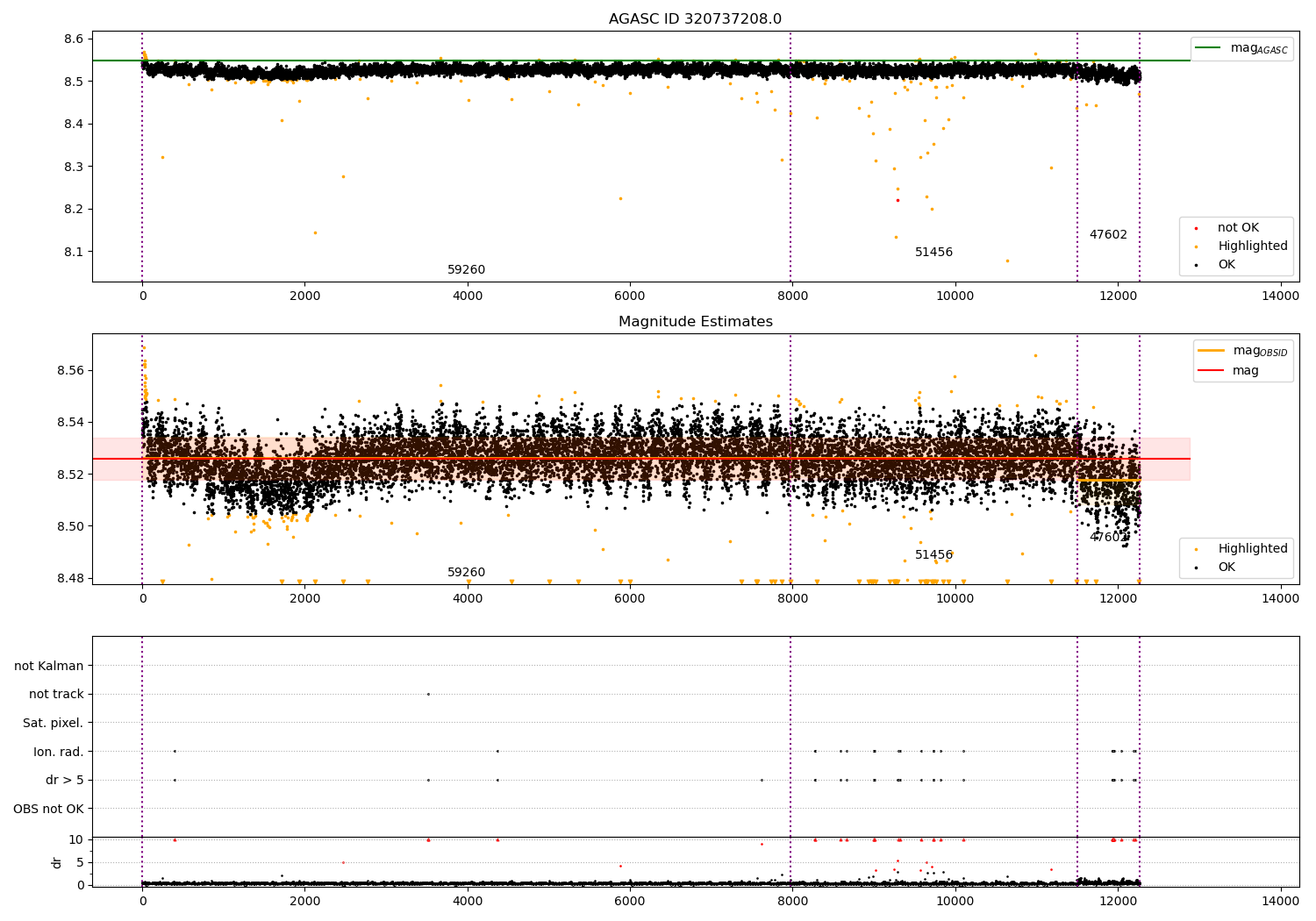This screenshot has width=1316, height=921.
Task: Click the '8.48' y-axis tick label
Action: tap(70, 579)
